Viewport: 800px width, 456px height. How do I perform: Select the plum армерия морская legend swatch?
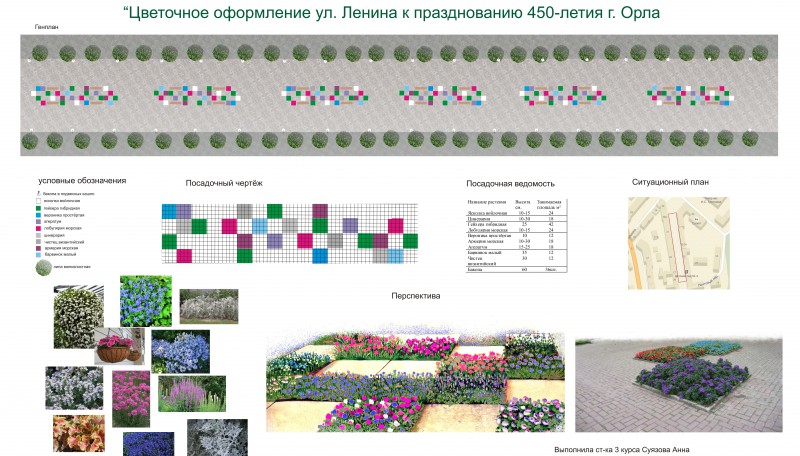click(x=38, y=248)
